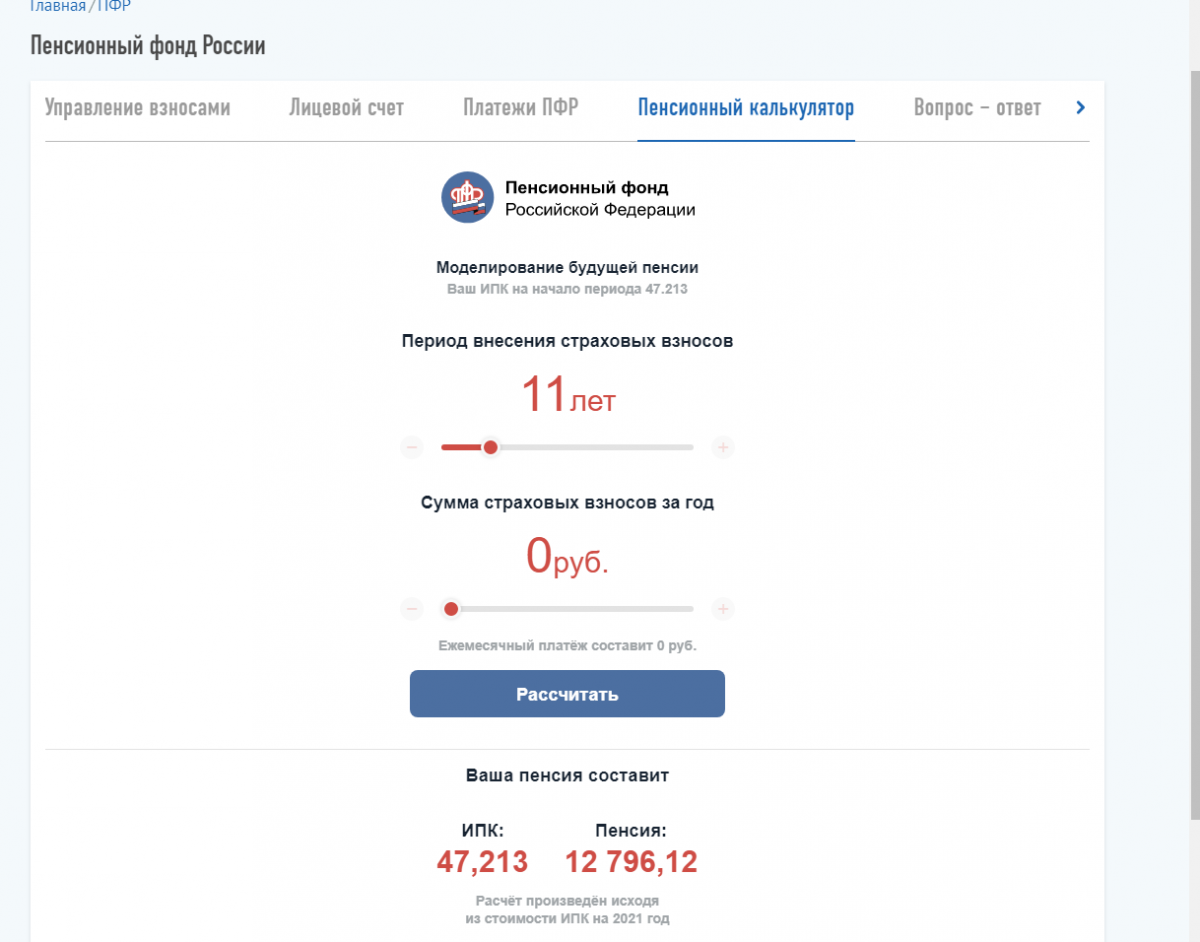1200x942 pixels.
Task: Click minus icon for yearly contribution sum
Action: click(x=412, y=609)
